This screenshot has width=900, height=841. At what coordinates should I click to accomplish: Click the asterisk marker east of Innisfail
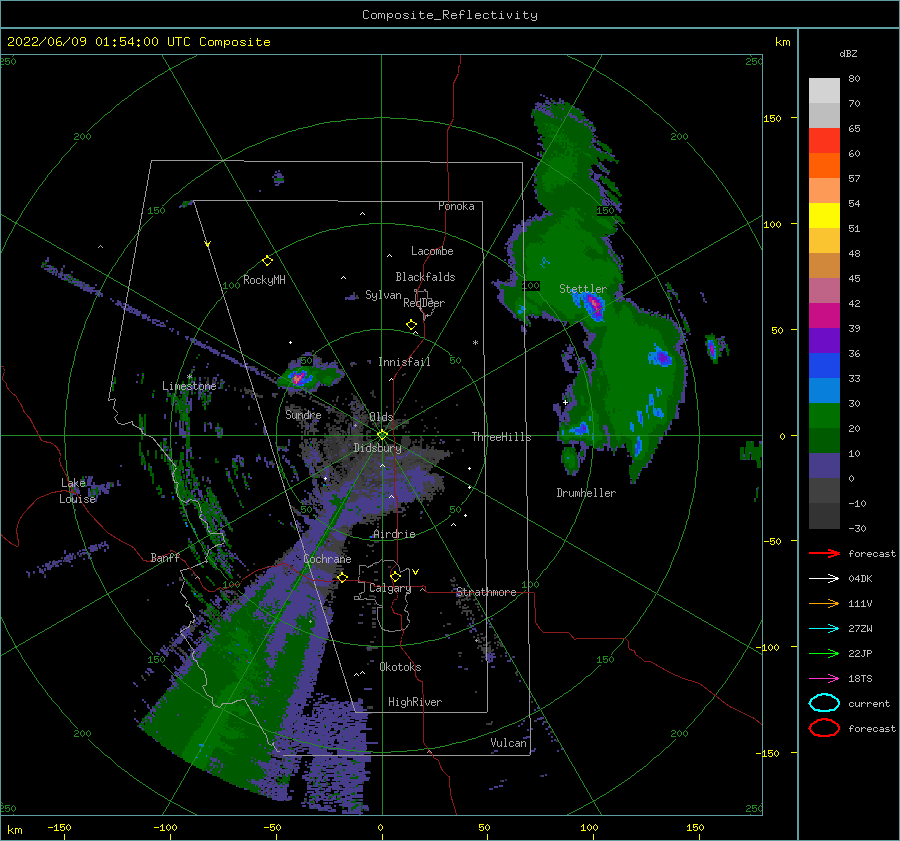click(475, 343)
